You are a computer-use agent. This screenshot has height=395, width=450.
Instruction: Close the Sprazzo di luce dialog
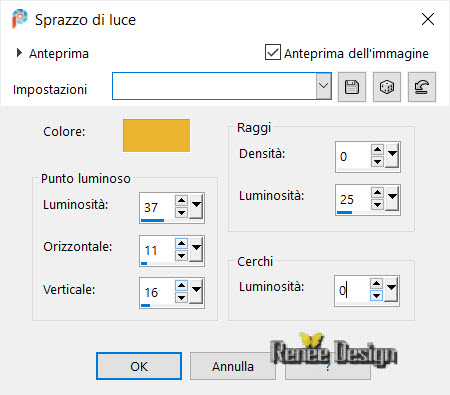coord(428,19)
